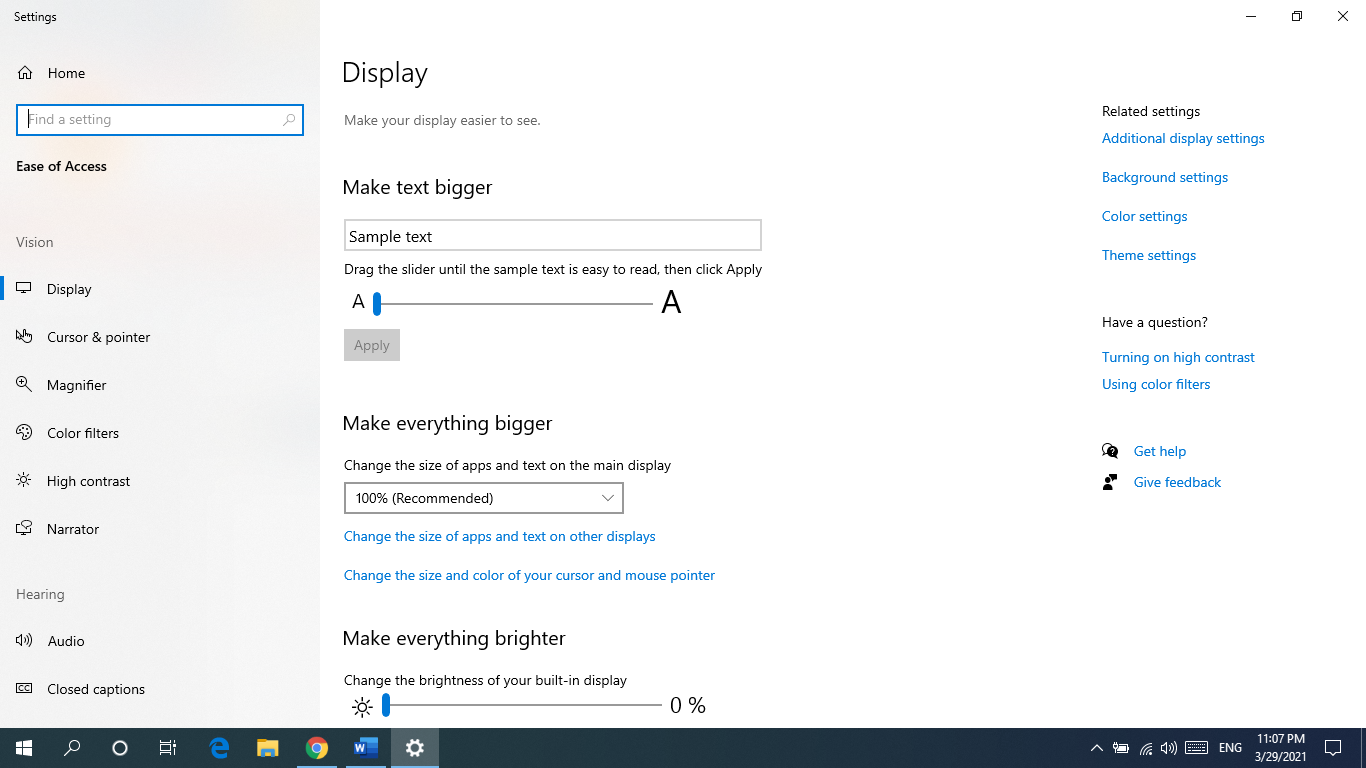Image resolution: width=1366 pixels, height=768 pixels.
Task: Click Turning on high contrast help link
Action: (x=1178, y=356)
